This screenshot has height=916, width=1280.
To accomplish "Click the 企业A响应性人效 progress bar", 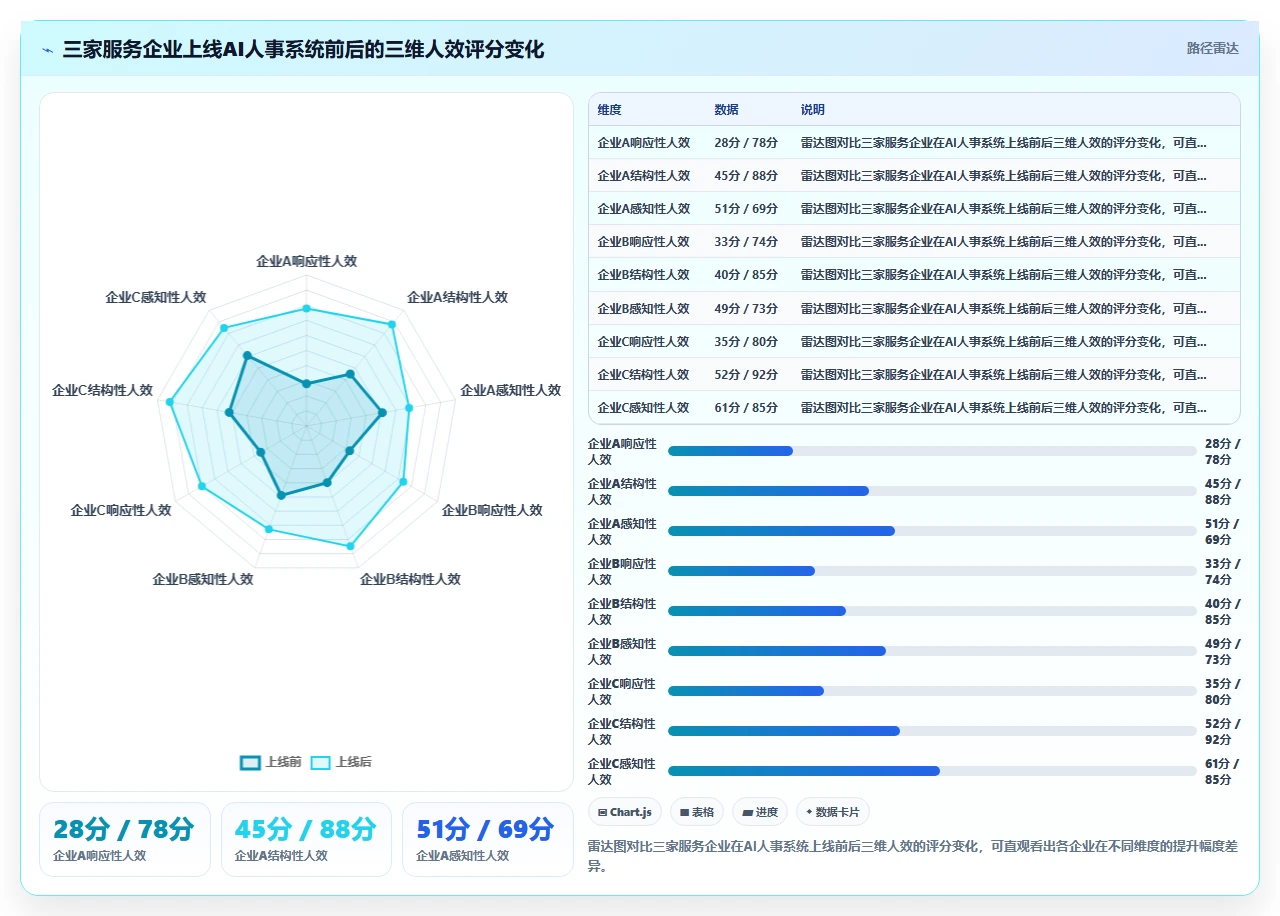I will 932,451.
